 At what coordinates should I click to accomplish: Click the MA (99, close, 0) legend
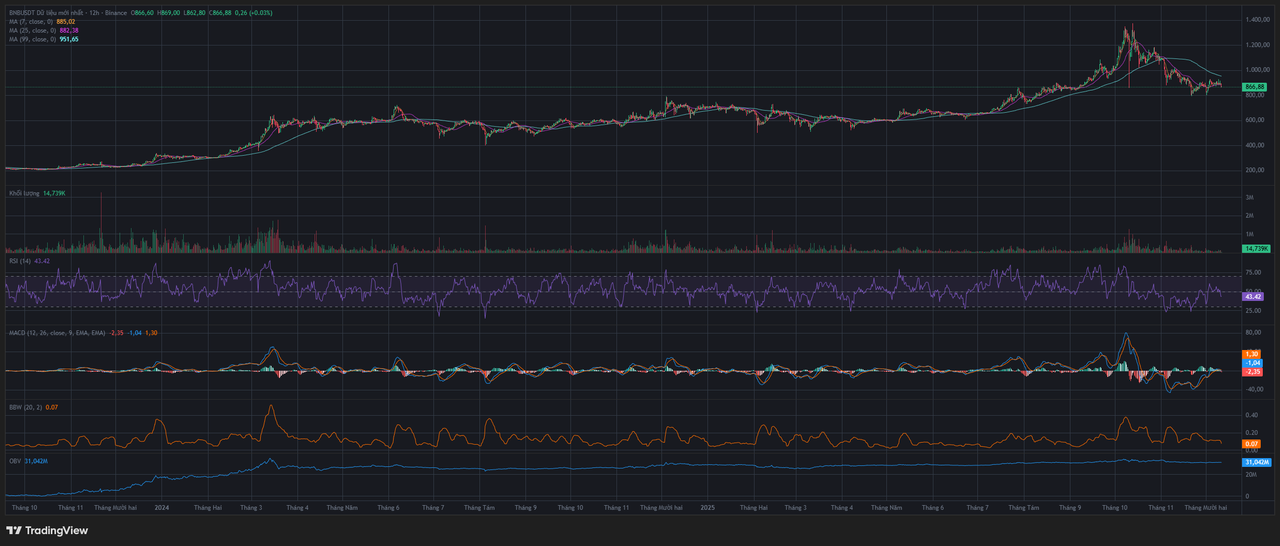tap(30, 39)
